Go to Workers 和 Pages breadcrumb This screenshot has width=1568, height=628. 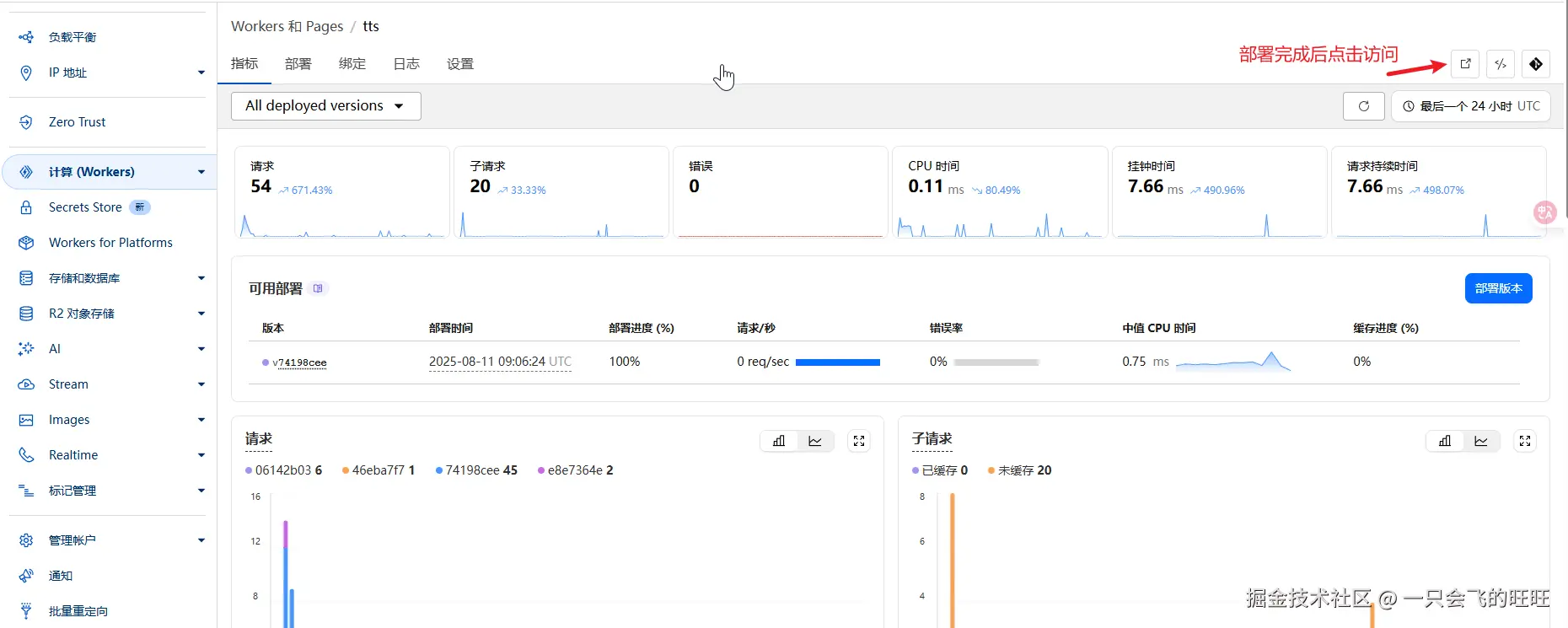pos(287,26)
